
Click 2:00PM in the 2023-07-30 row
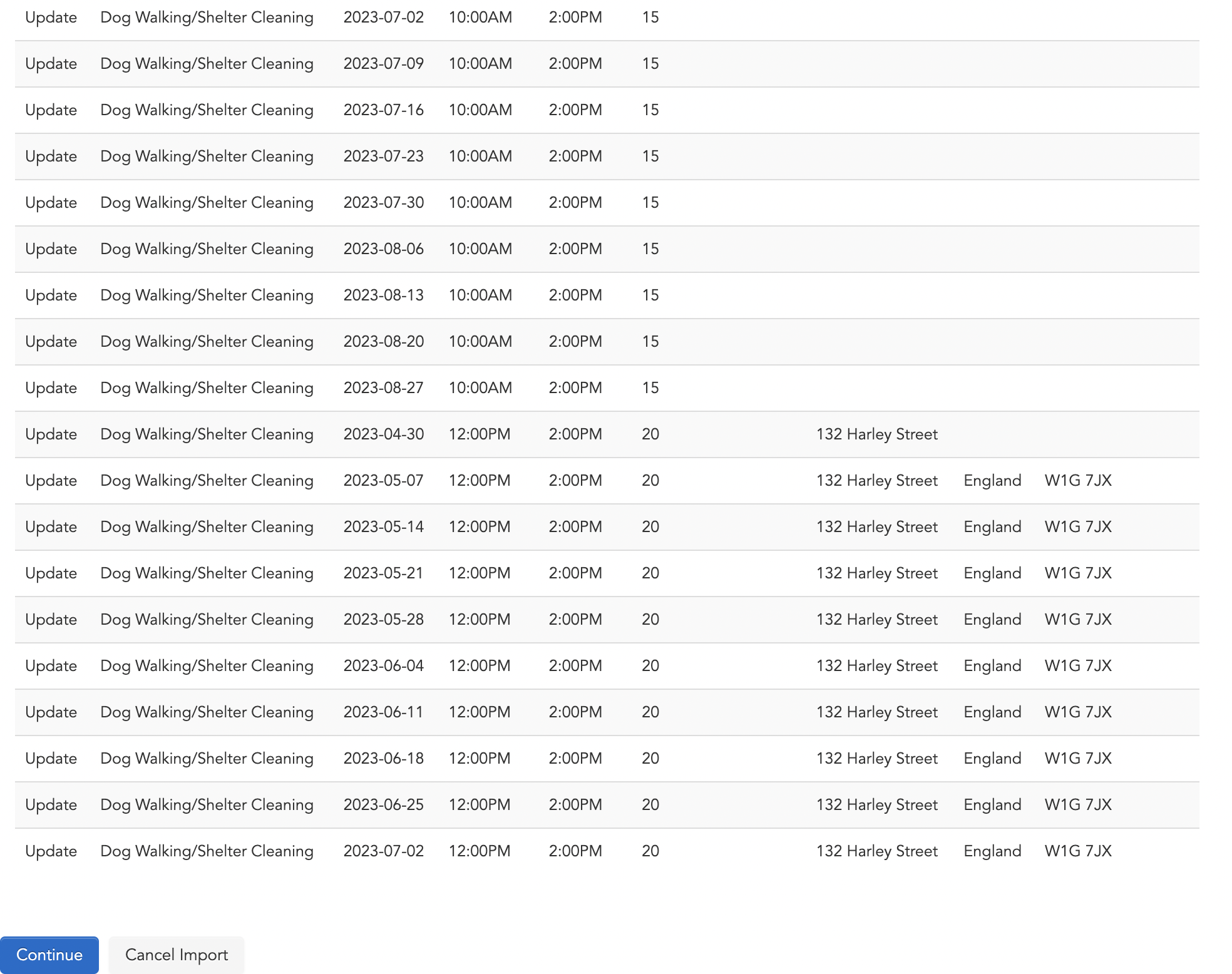575,203
